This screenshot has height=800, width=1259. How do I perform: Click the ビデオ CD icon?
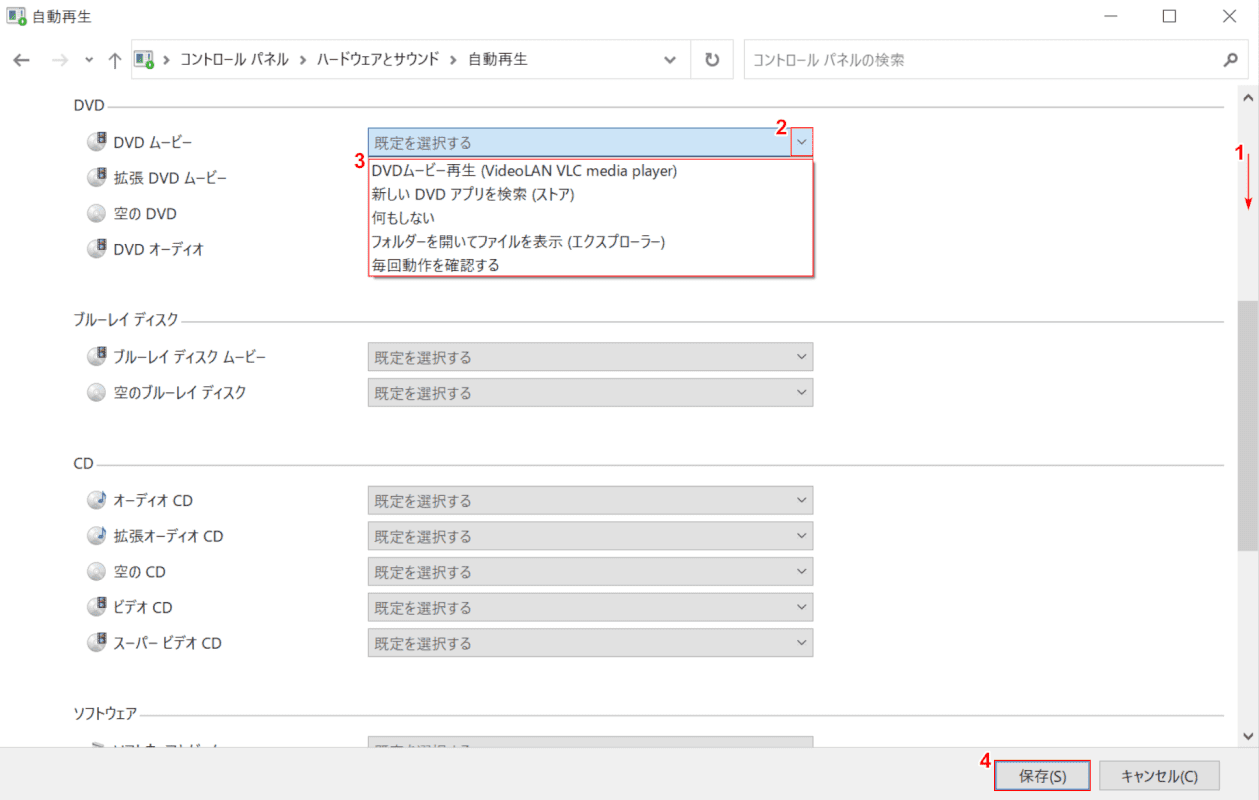96,607
